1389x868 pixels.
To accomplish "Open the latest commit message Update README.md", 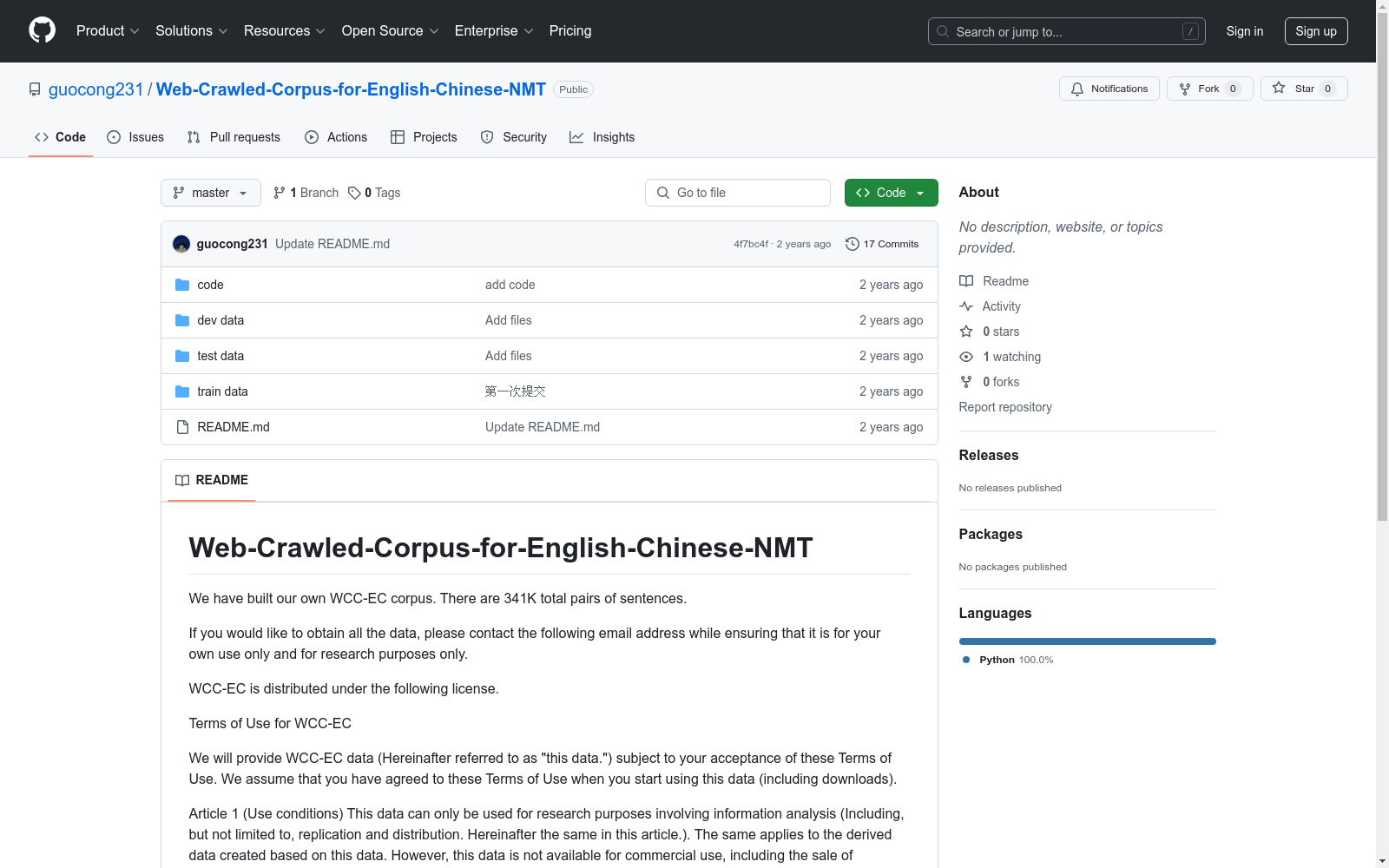I will (332, 244).
